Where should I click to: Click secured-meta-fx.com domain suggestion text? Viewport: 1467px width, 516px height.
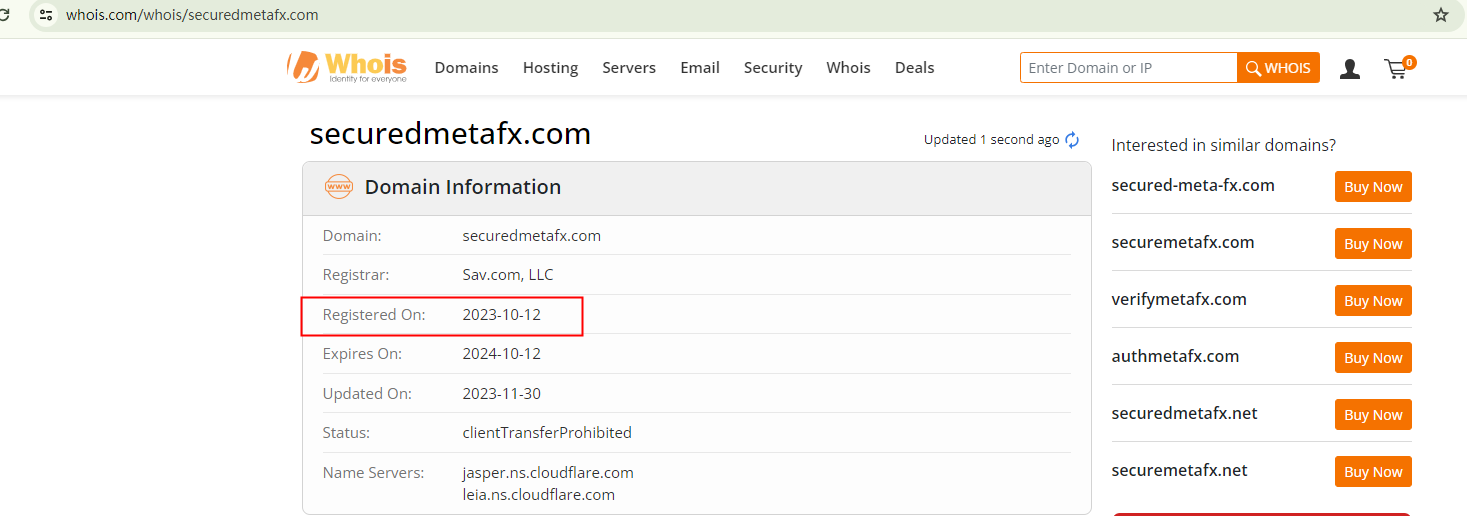[x=1193, y=185]
